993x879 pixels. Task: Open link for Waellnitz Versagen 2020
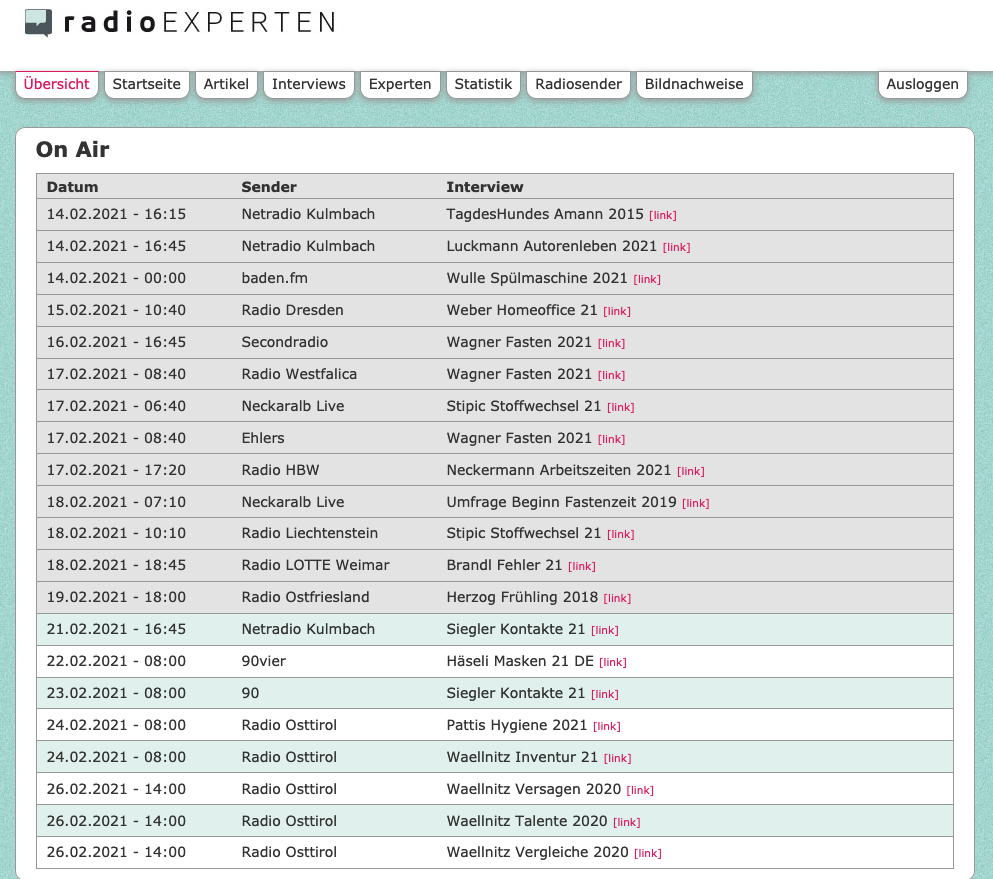640,790
